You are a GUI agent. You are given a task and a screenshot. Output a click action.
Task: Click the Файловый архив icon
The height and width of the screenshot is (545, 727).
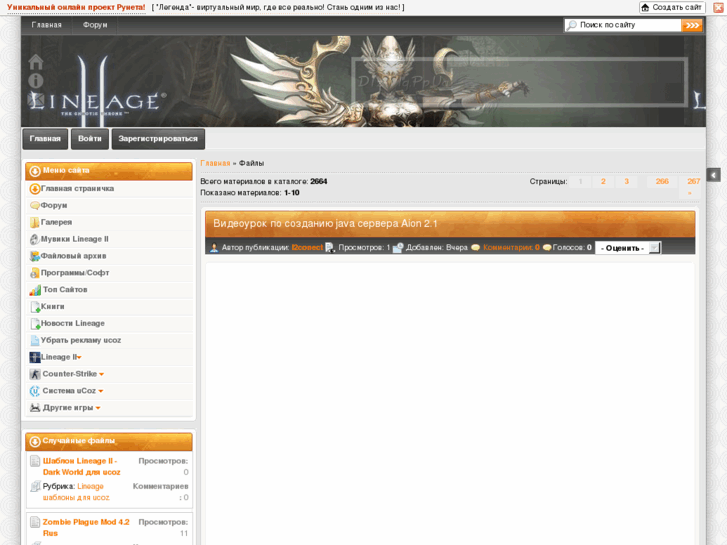tap(34, 256)
